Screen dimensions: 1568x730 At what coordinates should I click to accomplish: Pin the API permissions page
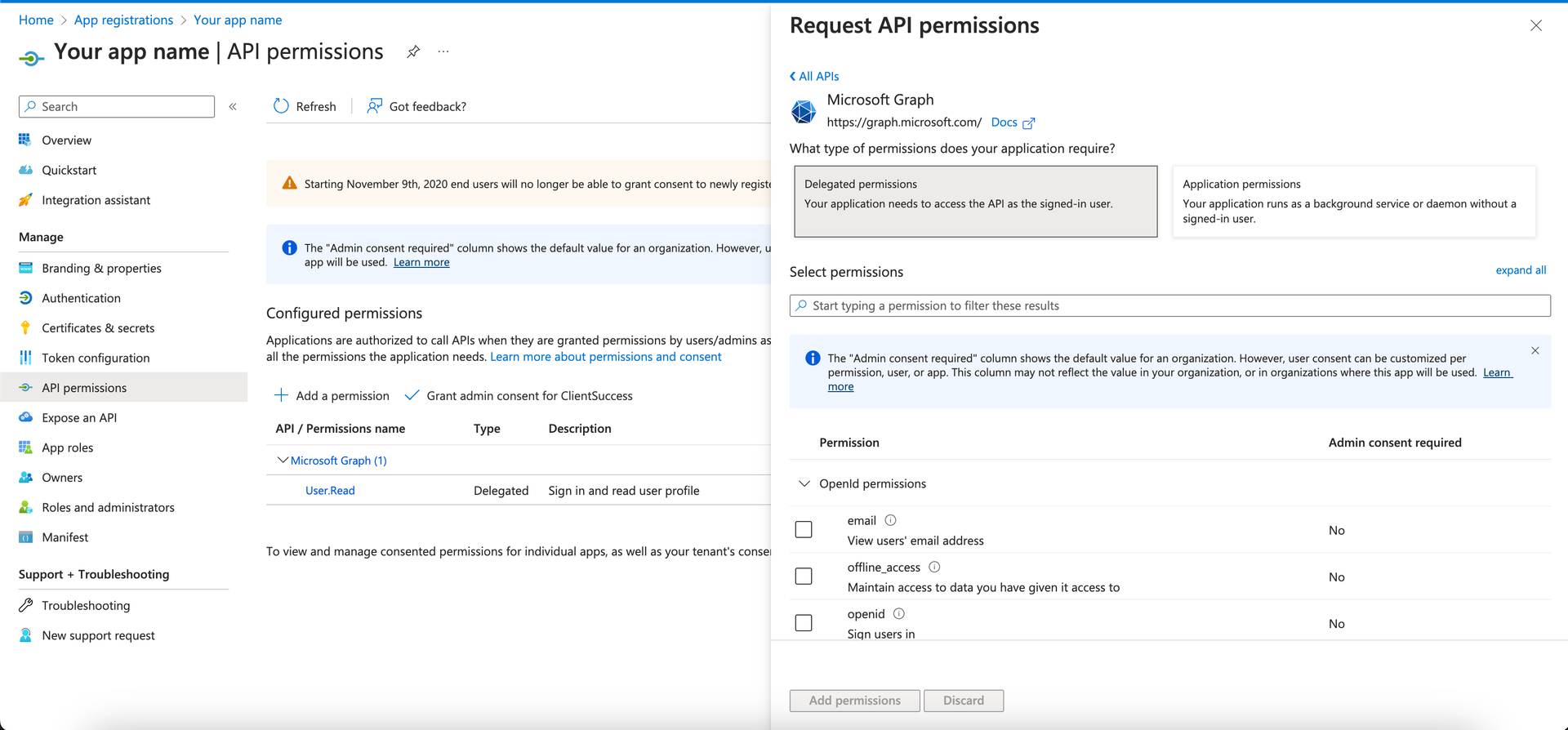413,51
